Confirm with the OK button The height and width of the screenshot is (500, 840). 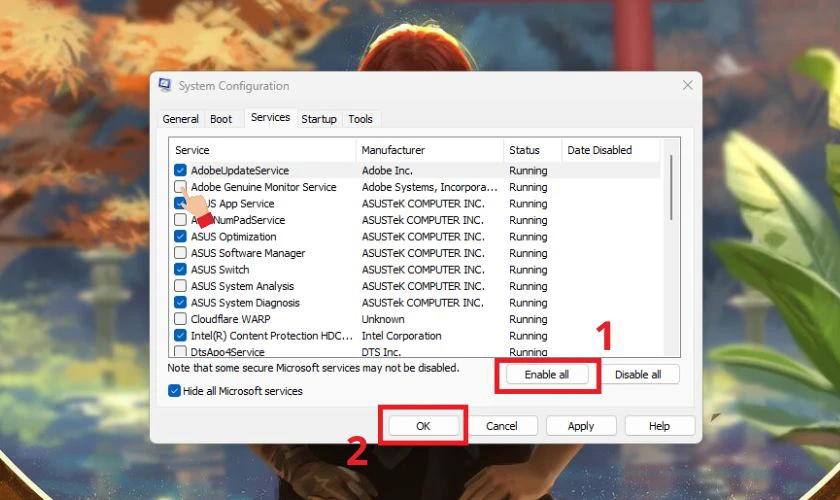423,426
